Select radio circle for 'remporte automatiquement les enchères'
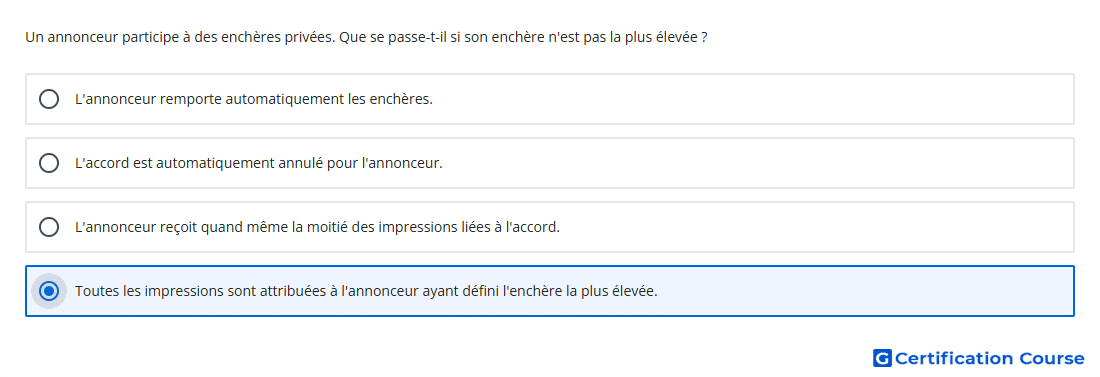 49,99
